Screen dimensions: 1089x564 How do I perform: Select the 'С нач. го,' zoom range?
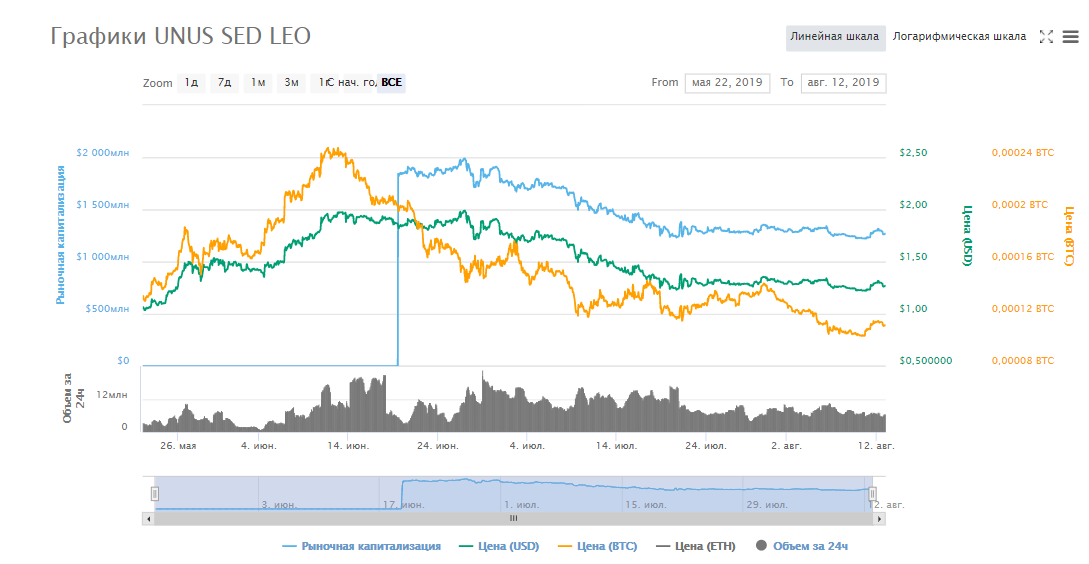[x=357, y=83]
